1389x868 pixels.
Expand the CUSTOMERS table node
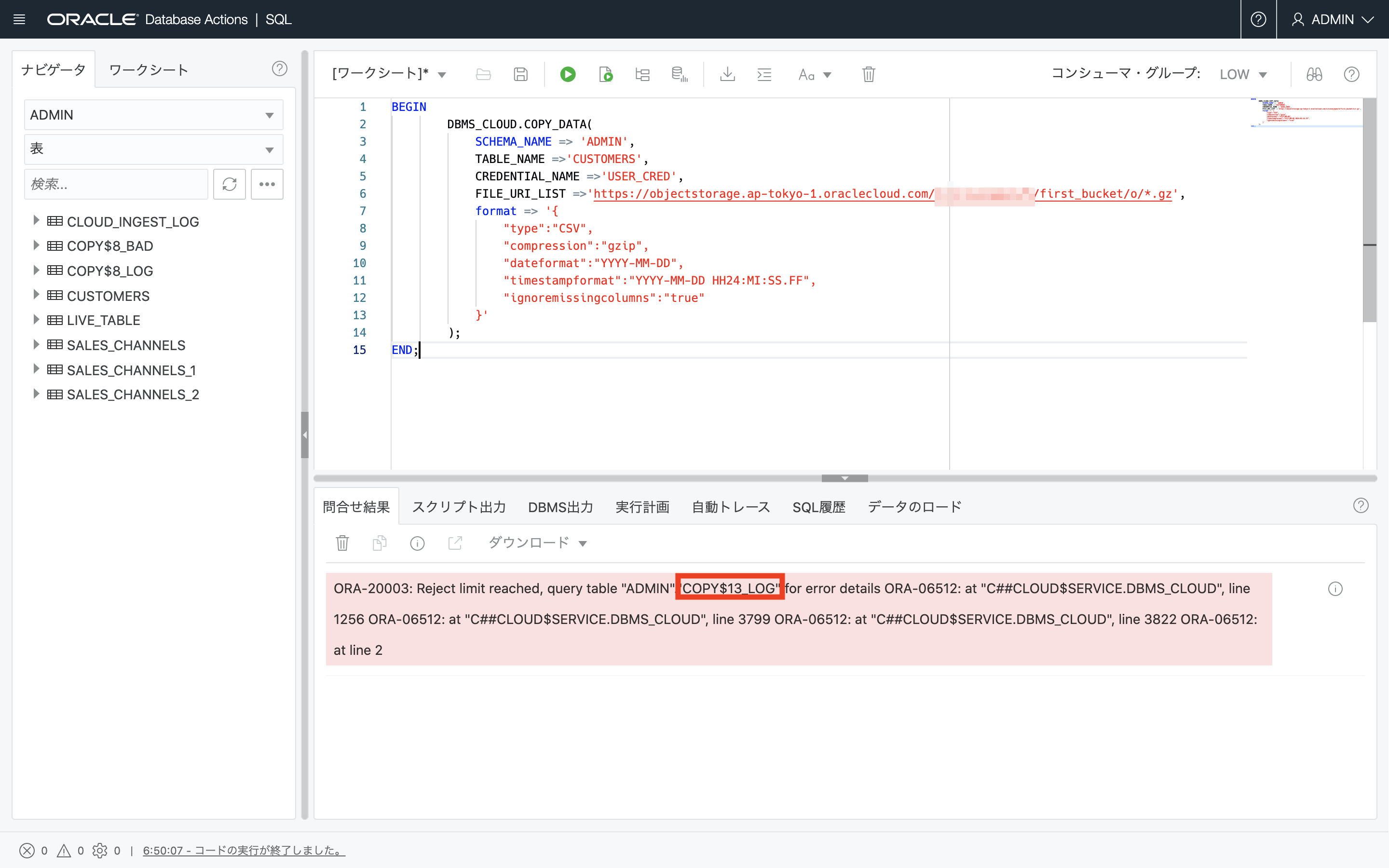tap(36, 295)
